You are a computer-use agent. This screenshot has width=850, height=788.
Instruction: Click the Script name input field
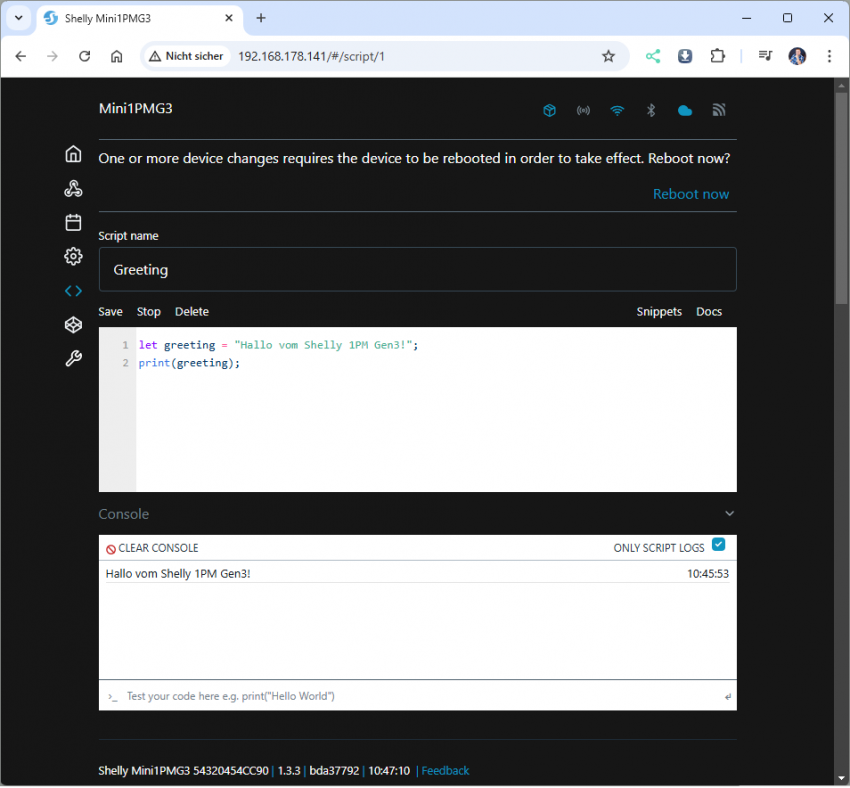(417, 270)
